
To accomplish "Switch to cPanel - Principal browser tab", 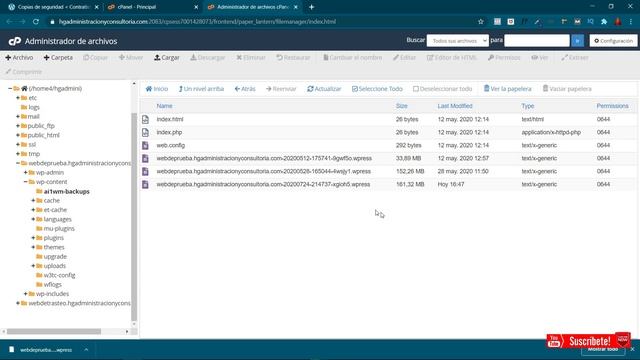I will 151,7.
